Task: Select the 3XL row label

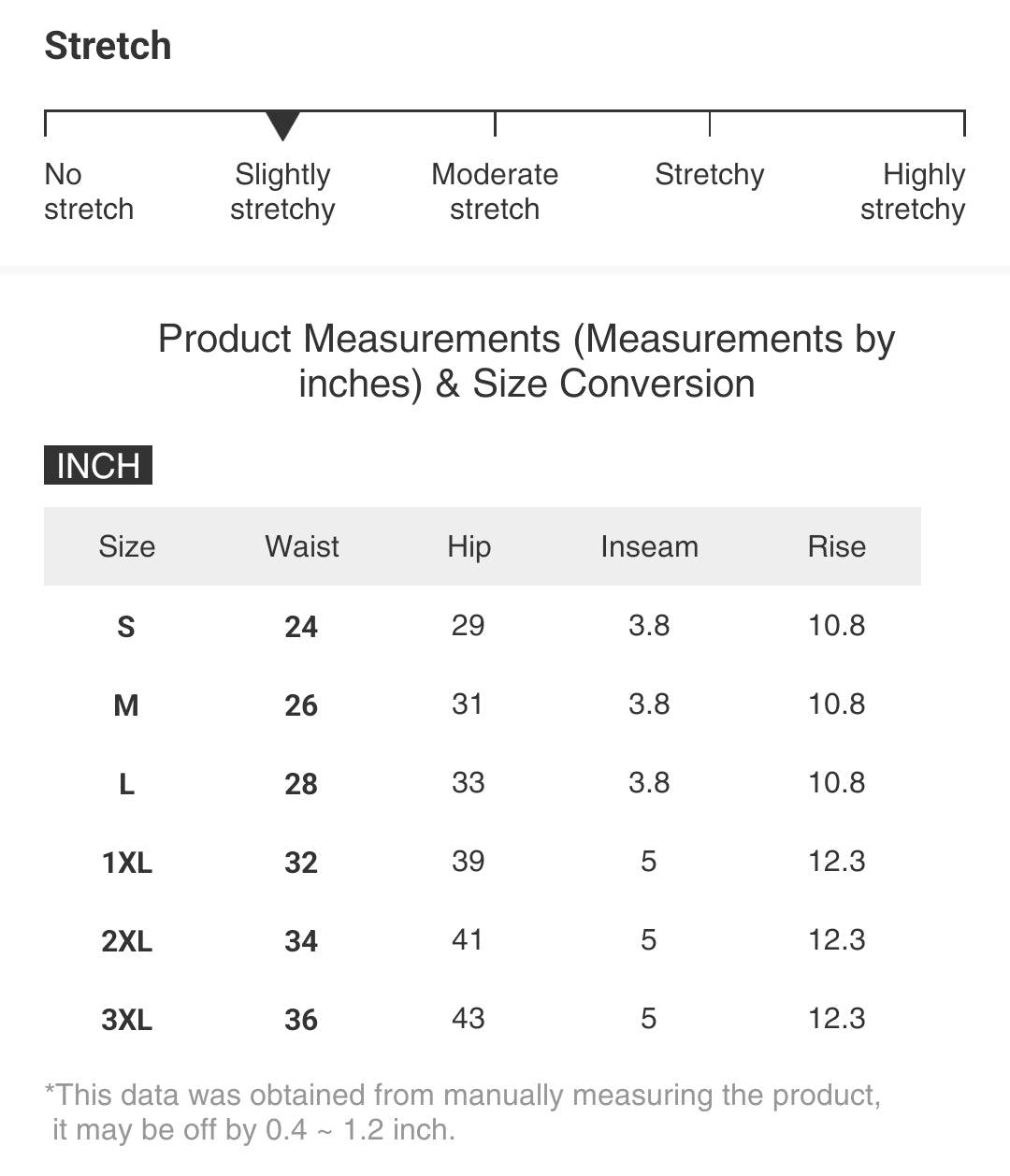Action: [127, 1019]
